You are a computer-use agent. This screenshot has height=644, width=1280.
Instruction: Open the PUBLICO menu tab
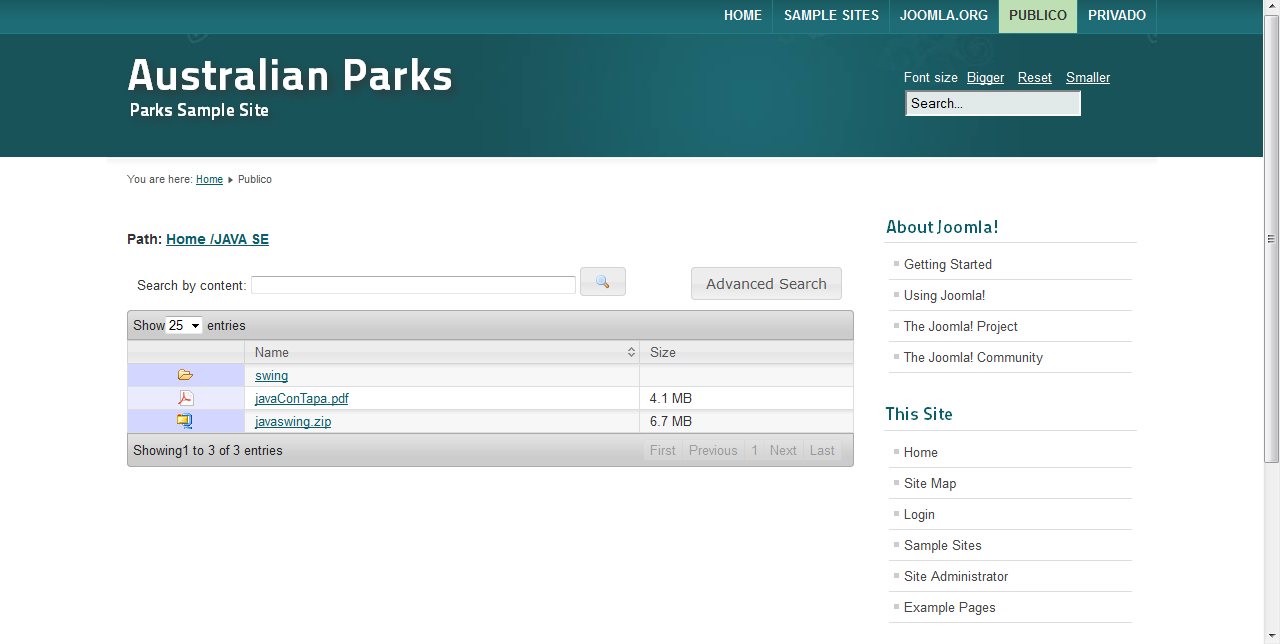pos(1038,16)
